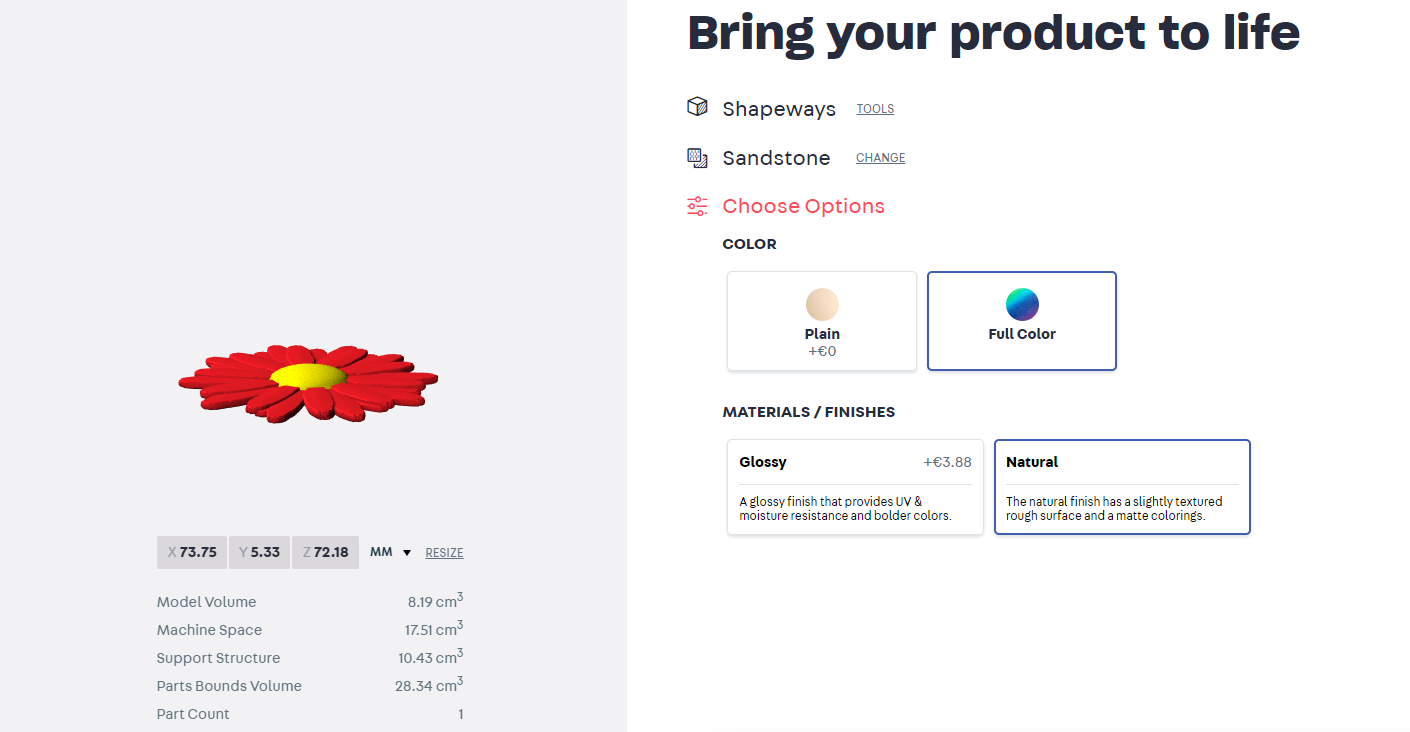Image resolution: width=1410 pixels, height=732 pixels.
Task: Click the Sandstone material label
Action: click(776, 158)
